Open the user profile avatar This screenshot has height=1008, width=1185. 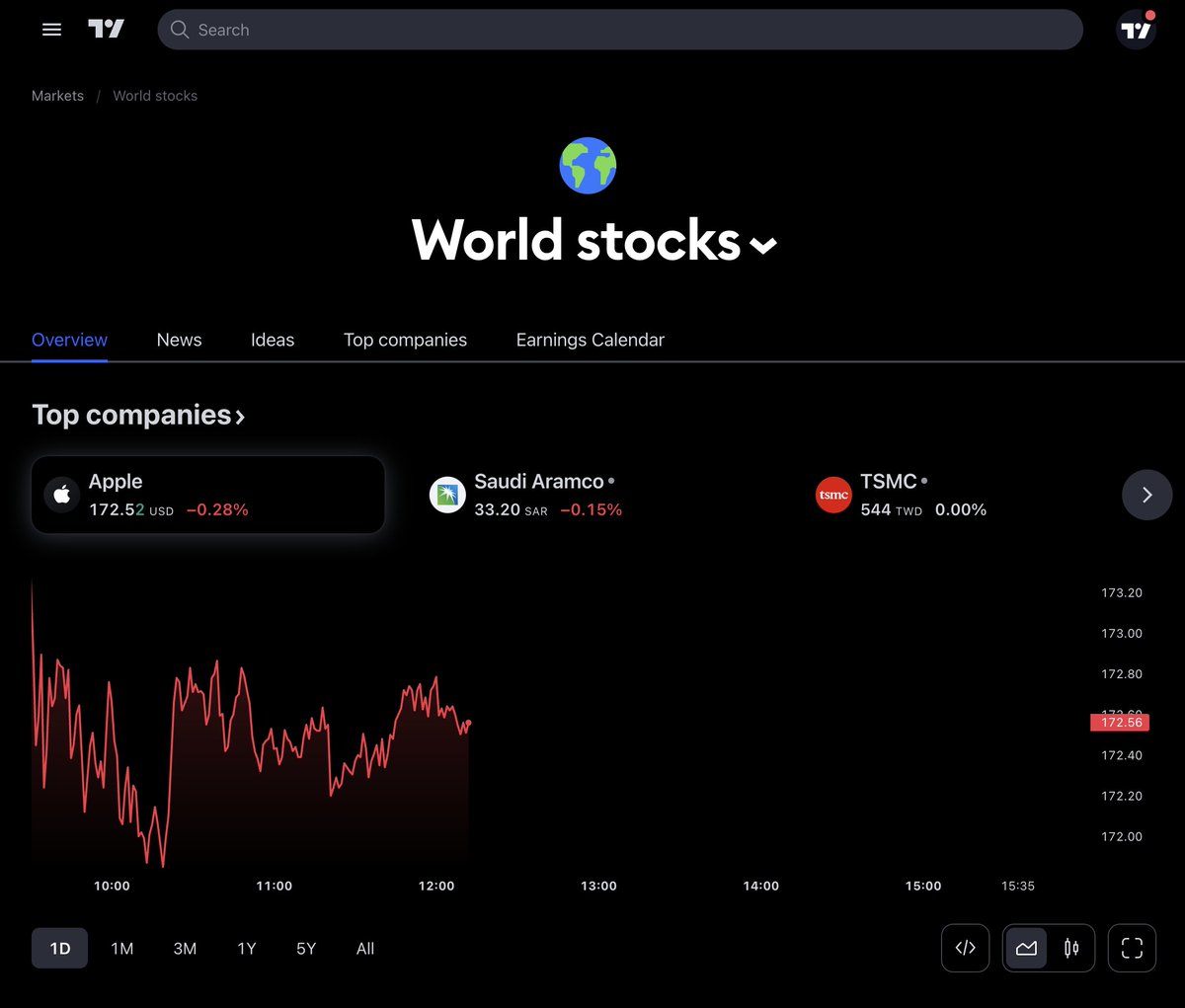(1136, 30)
